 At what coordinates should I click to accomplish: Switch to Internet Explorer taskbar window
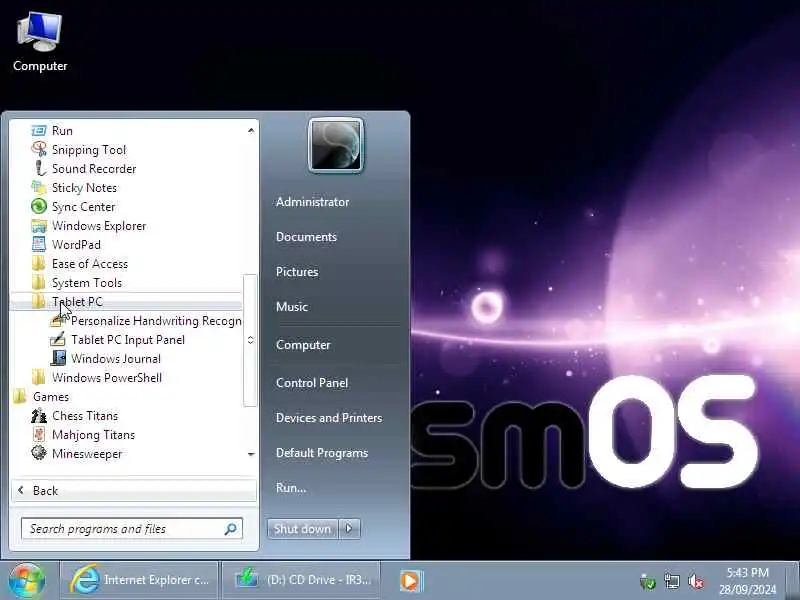pos(139,580)
